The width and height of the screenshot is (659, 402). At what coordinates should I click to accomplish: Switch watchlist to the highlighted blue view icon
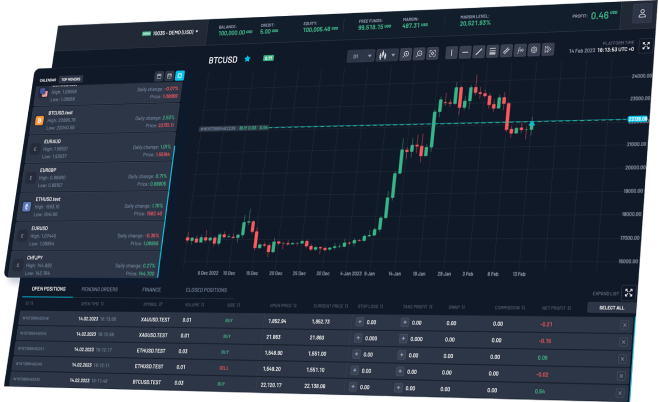[180, 75]
